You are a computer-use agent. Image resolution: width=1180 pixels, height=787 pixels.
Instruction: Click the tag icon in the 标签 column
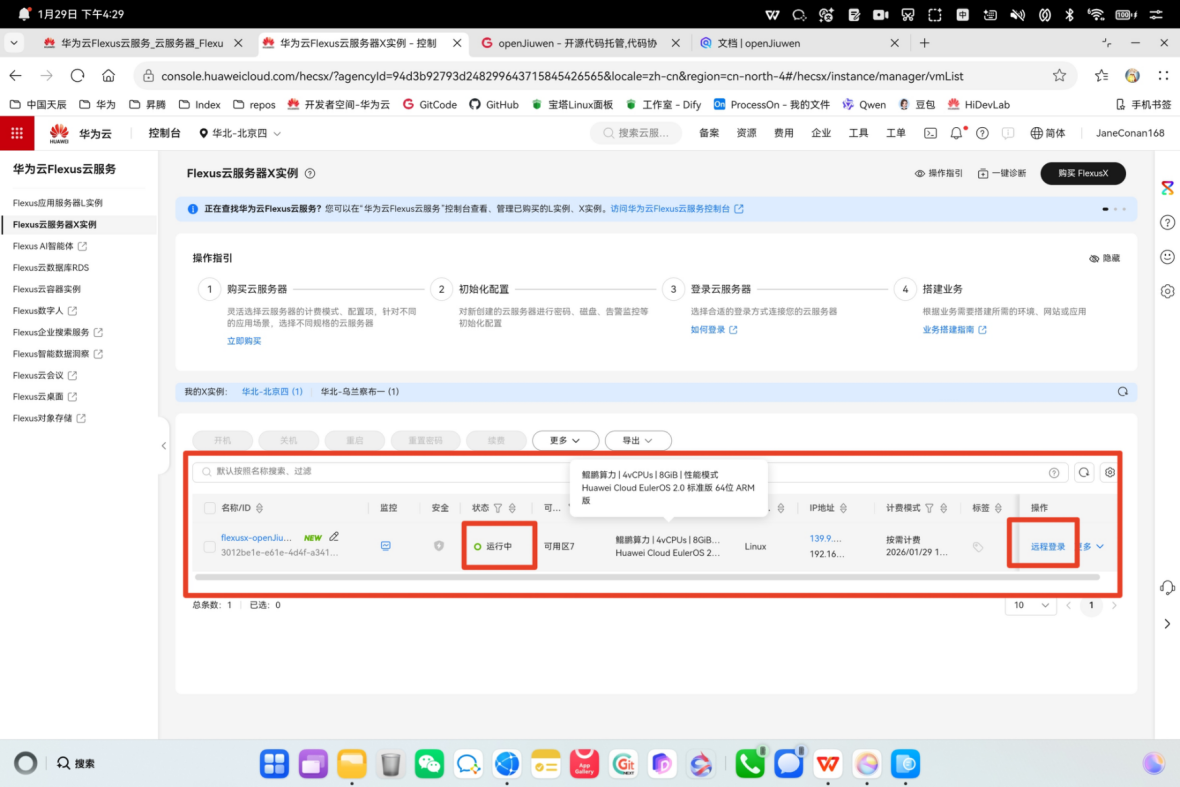coord(978,547)
